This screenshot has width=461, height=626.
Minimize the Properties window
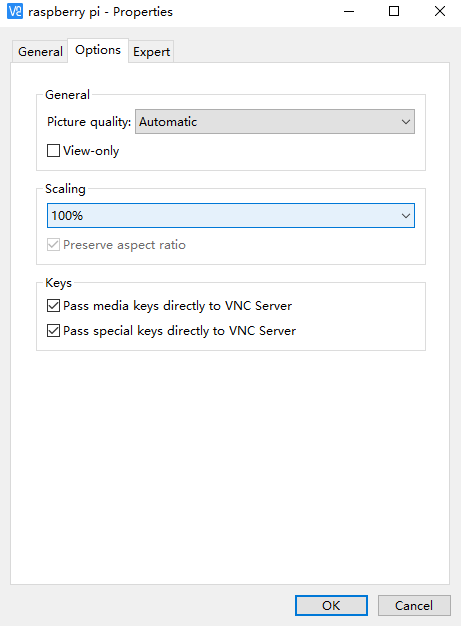(x=349, y=12)
